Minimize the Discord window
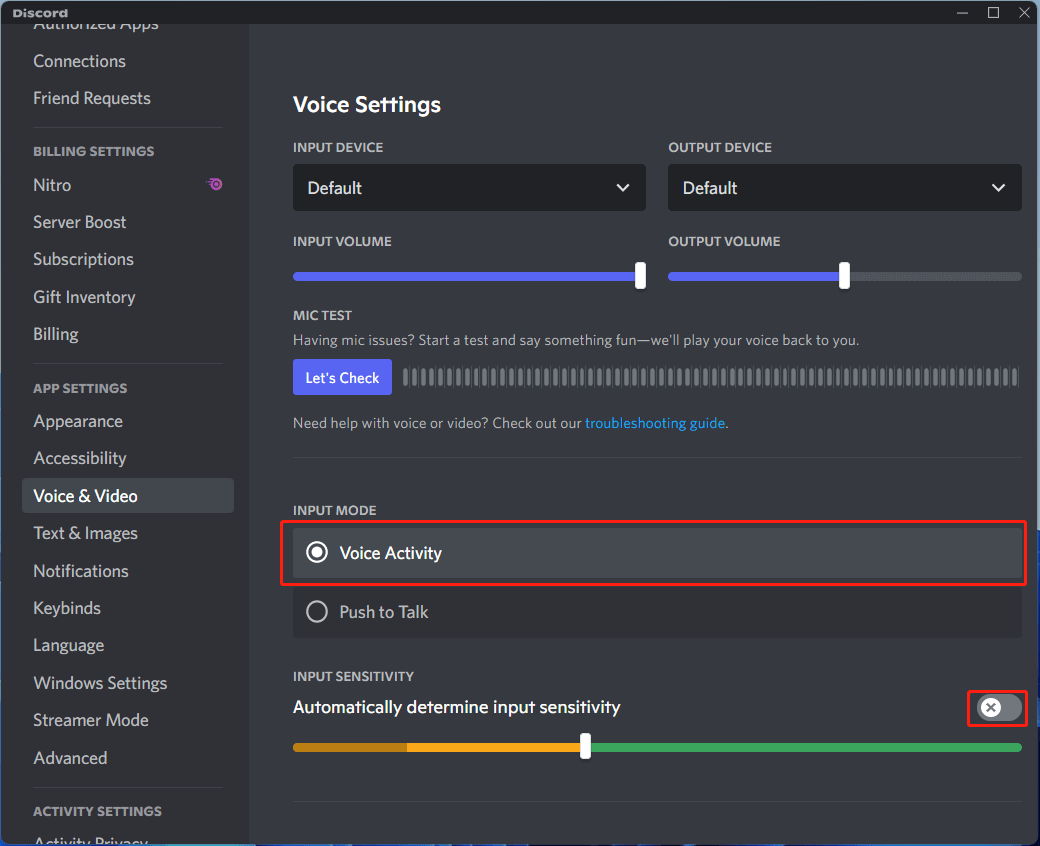The image size is (1040, 846). tap(962, 13)
